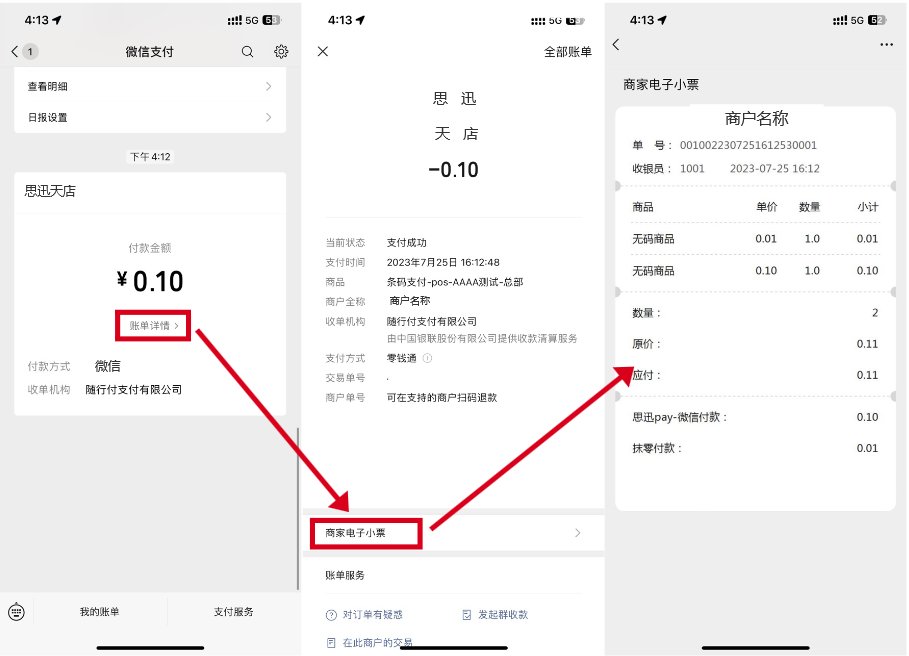Tap the unread badge 1 beside back arrow
909x656 pixels.
[30, 52]
